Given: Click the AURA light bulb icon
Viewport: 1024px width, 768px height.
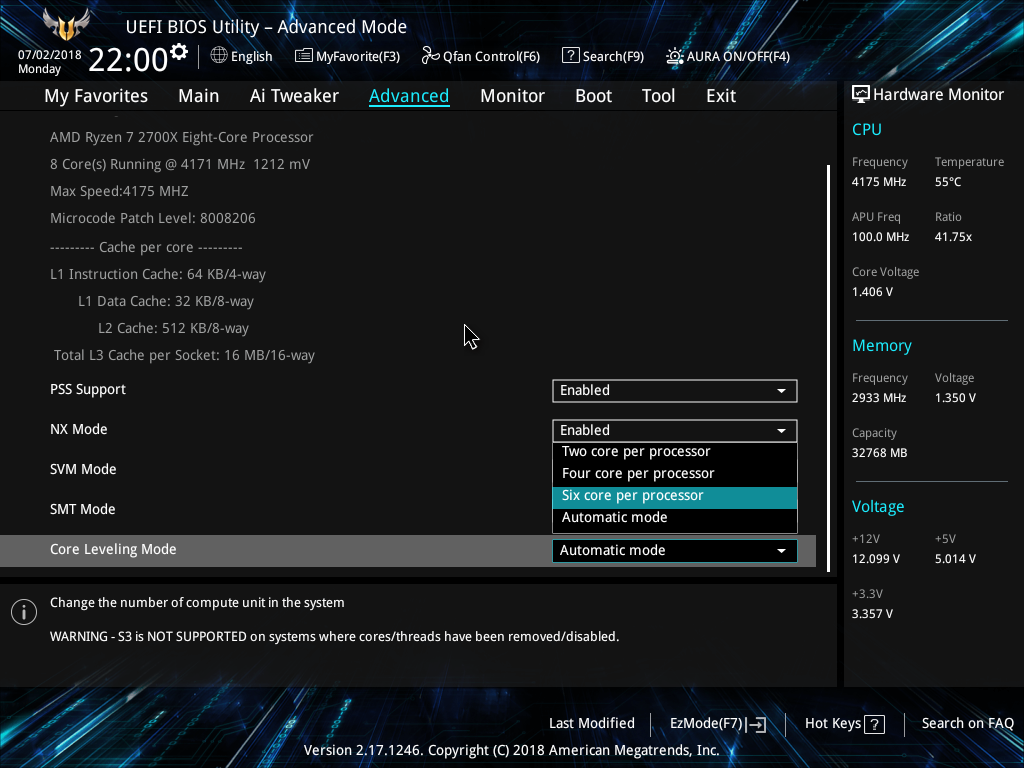Looking at the screenshot, I should click(675, 56).
